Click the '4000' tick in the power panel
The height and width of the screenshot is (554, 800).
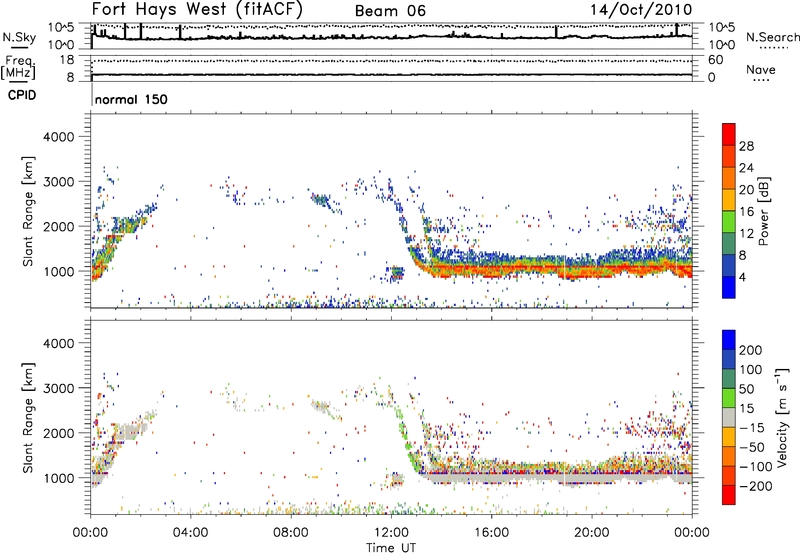pos(58,137)
